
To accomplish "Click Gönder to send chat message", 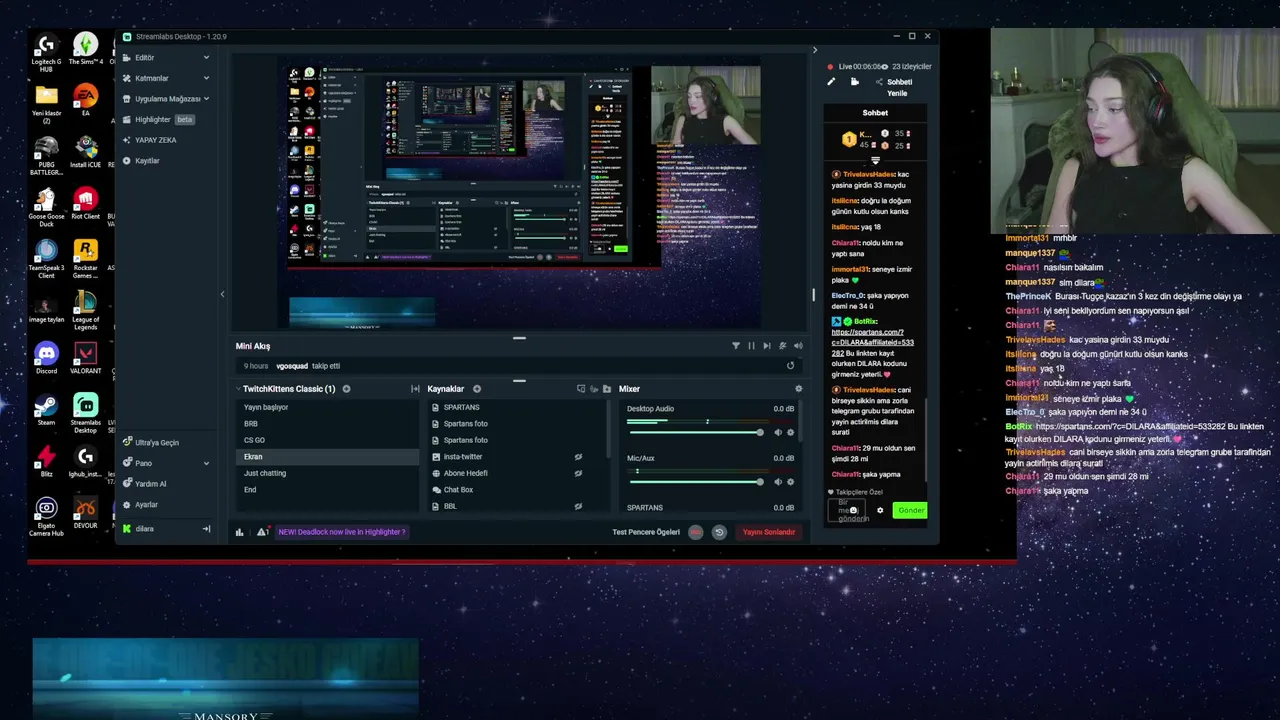I will coord(910,510).
